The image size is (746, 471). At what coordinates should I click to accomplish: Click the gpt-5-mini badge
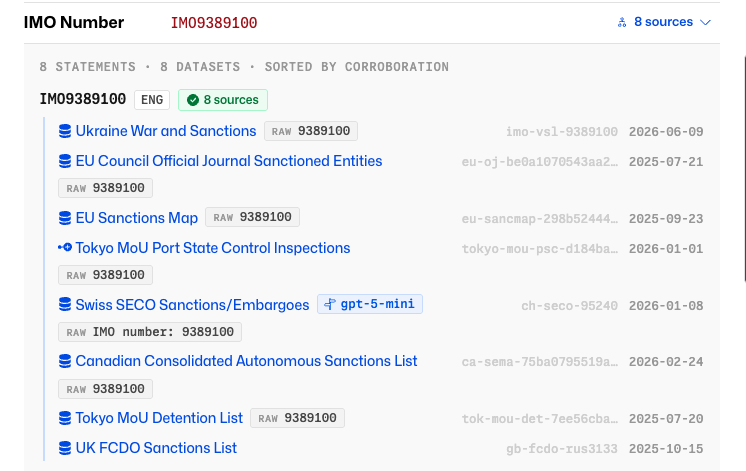(370, 304)
